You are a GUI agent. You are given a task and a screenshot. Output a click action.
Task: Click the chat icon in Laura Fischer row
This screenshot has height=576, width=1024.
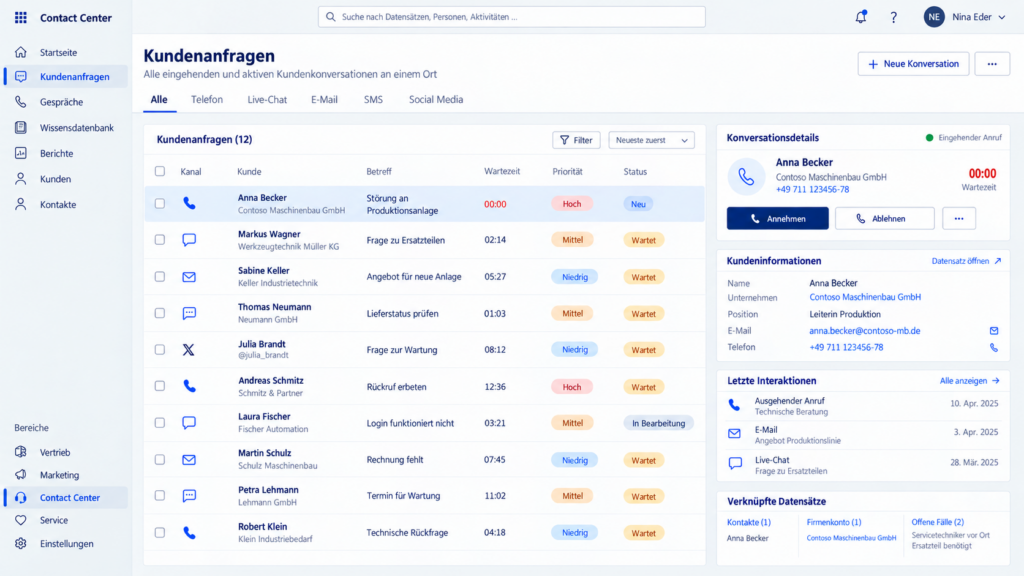[189, 423]
